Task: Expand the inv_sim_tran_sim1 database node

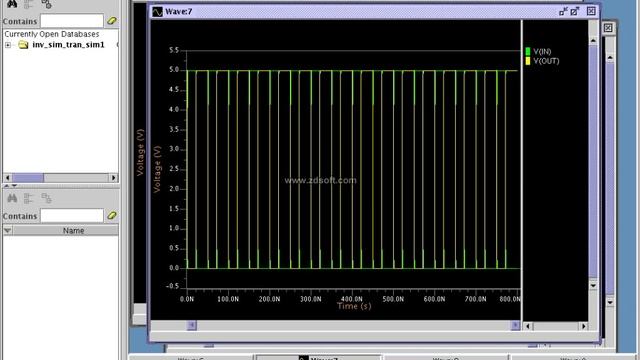Action: coord(8,45)
